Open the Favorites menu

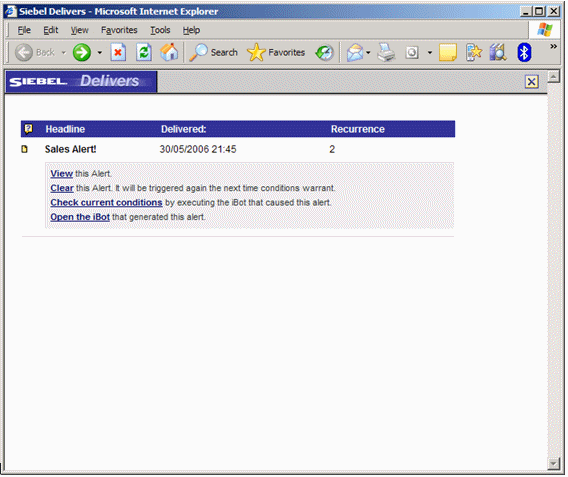119,30
